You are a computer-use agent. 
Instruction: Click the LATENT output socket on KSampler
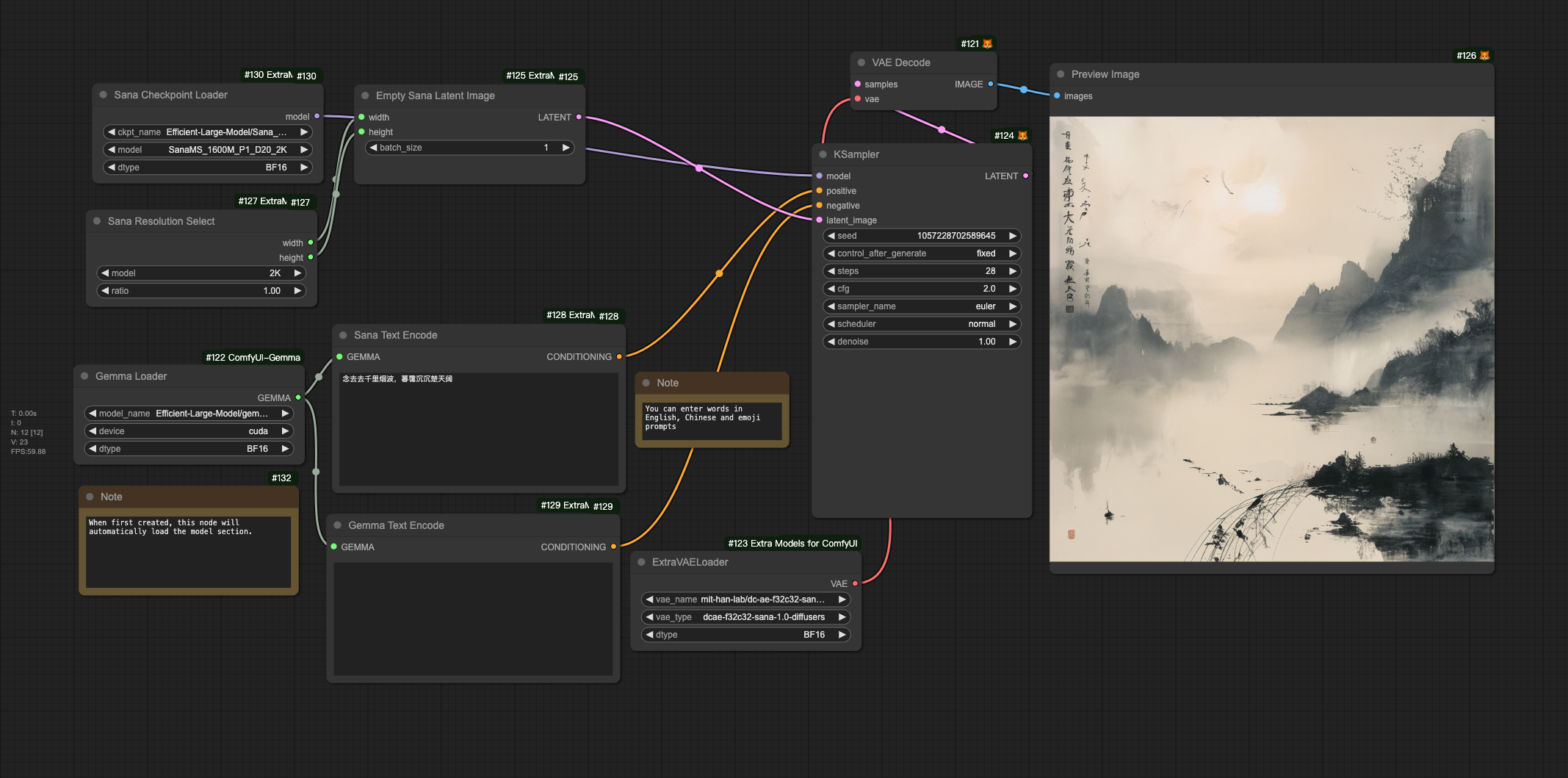coord(1025,176)
